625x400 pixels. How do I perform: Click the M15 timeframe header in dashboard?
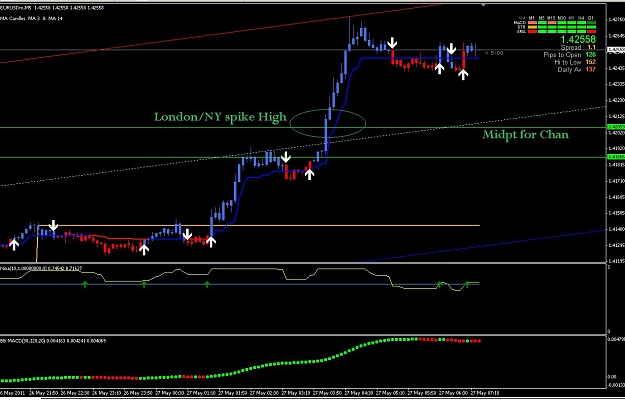pos(552,18)
